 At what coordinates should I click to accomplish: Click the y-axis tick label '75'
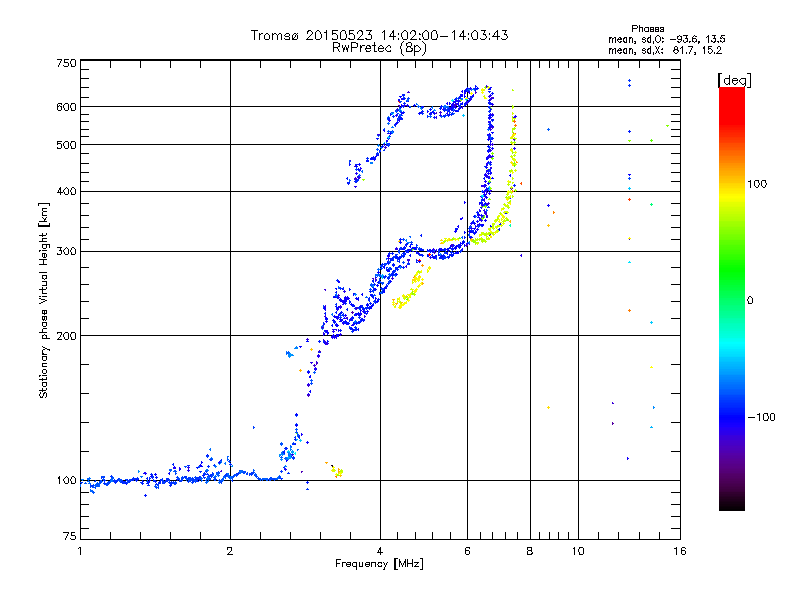(70, 536)
